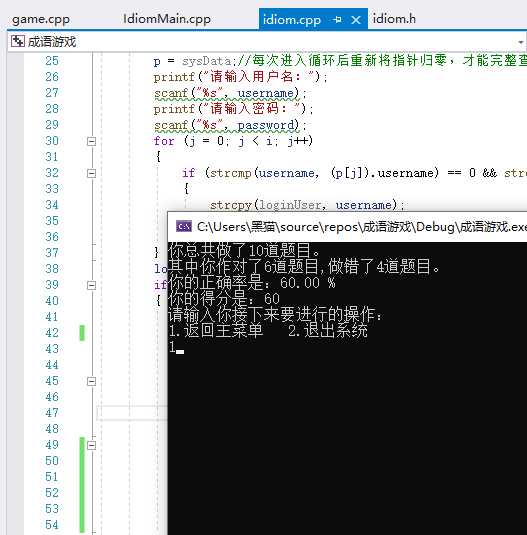Click line number 30 in the gutter
Viewport: 527px width, 535px height.
(x=52, y=141)
